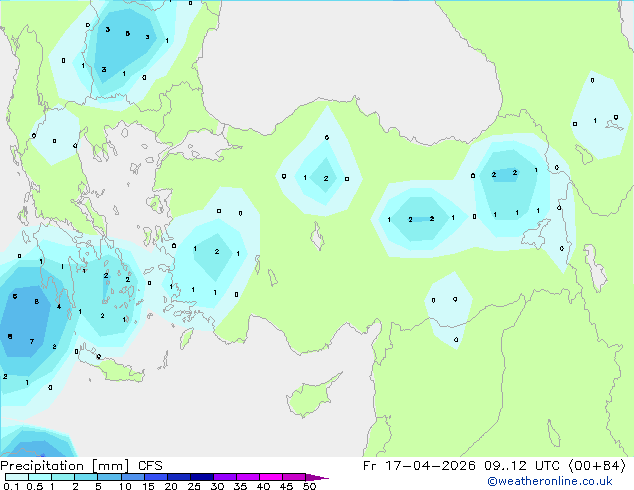Click the '40' legend label
Viewport: 634px width, 490px height.
[264, 486]
